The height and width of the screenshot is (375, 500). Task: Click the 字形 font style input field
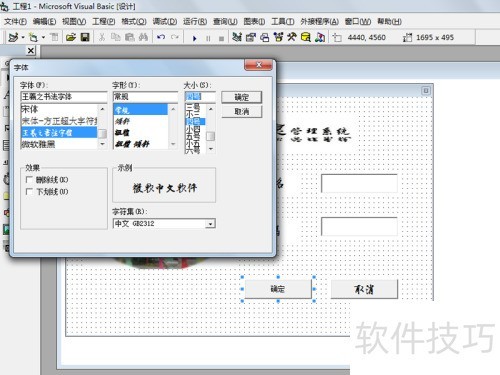[x=145, y=97]
